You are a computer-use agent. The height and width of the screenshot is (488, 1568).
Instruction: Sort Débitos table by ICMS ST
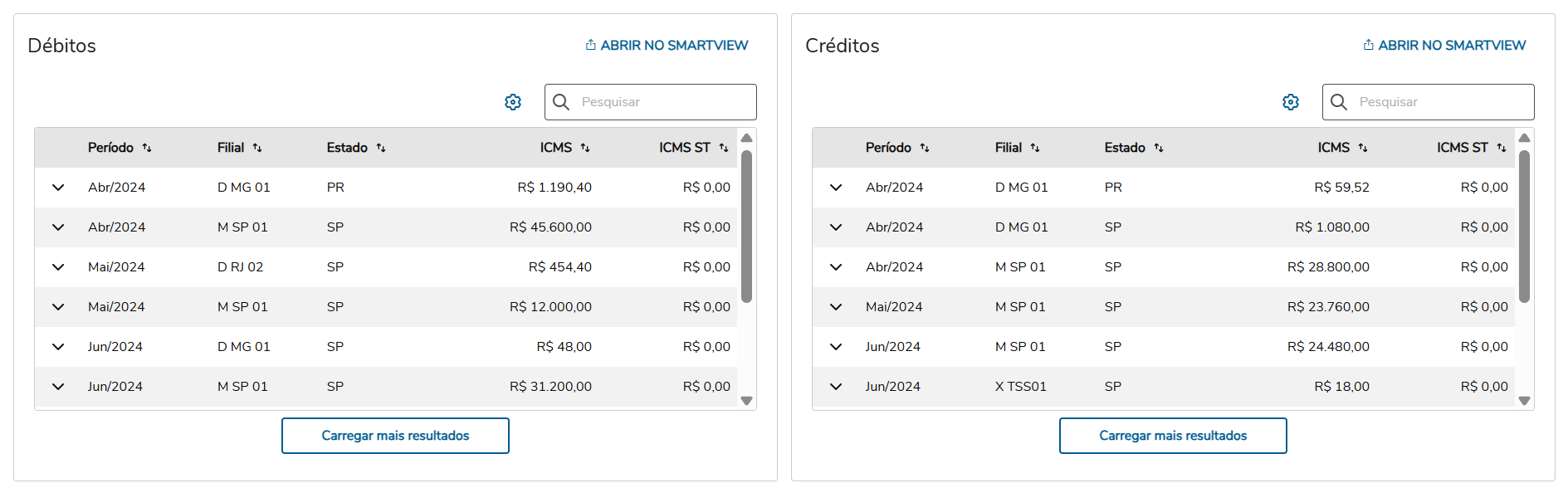click(724, 148)
